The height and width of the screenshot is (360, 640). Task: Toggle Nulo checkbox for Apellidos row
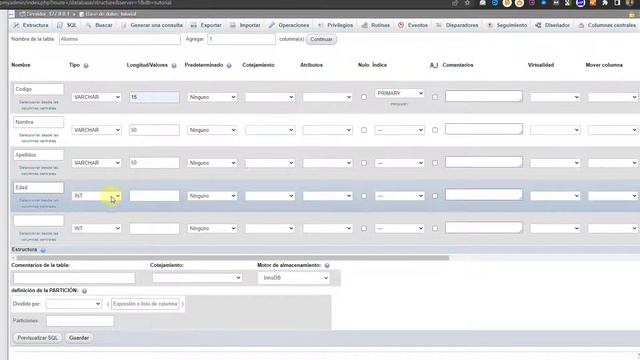point(364,163)
